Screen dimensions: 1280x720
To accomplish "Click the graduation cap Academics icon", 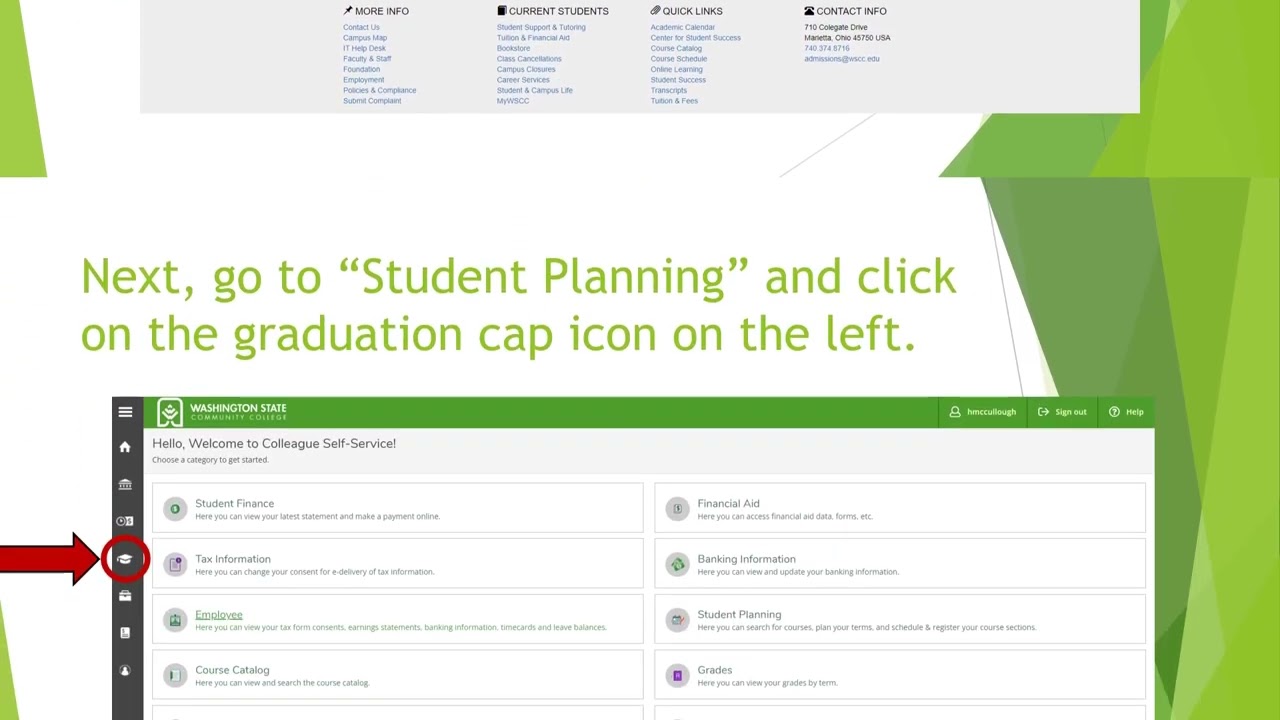I will 125,559.
